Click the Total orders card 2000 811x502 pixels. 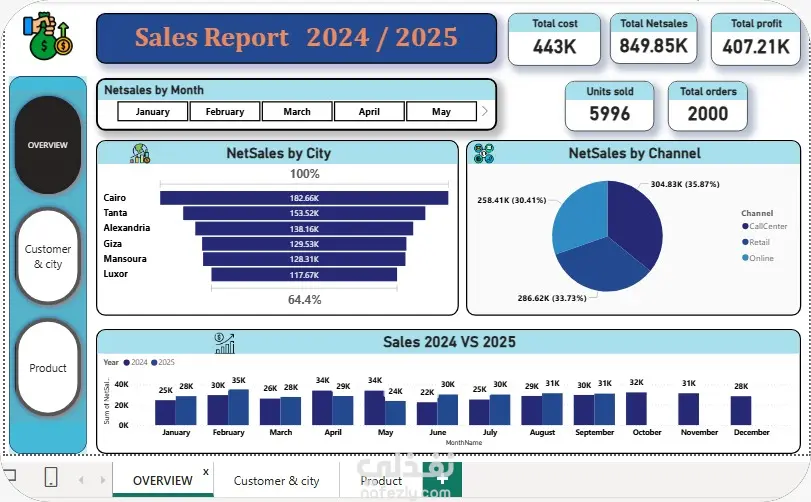pyautogui.click(x=708, y=106)
